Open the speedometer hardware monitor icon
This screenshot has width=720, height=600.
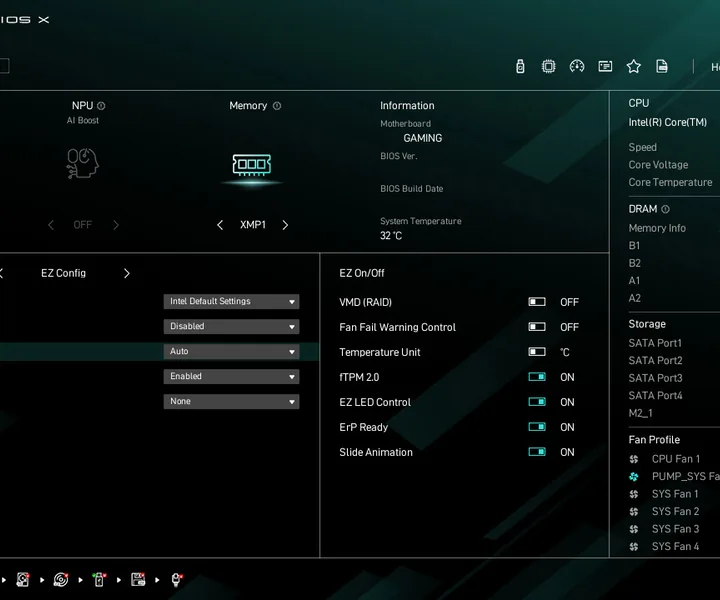[577, 67]
